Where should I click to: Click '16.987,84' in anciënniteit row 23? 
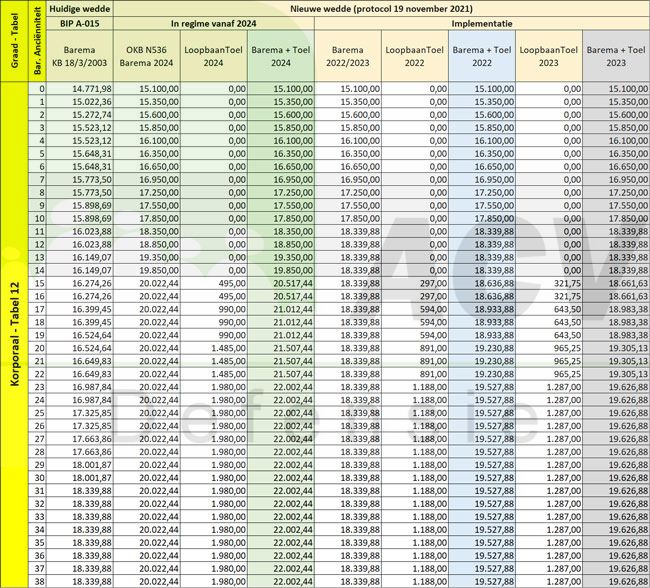(x=92, y=387)
